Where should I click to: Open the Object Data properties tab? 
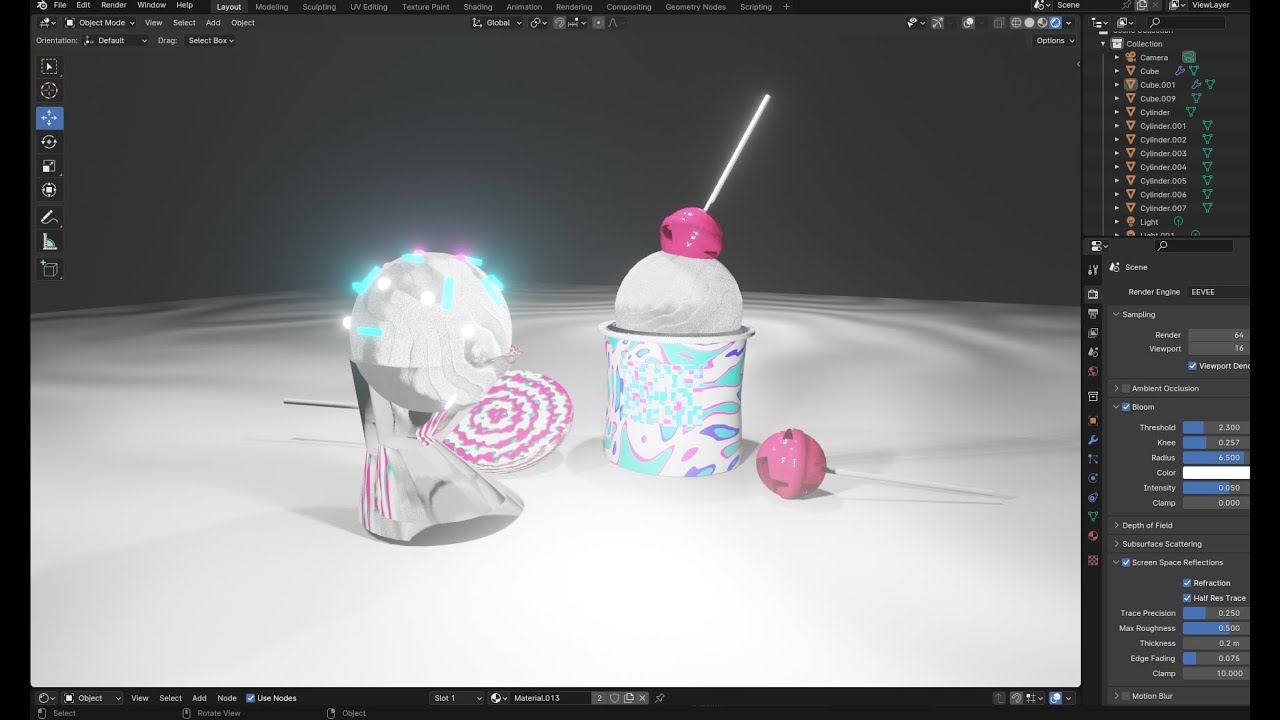pyautogui.click(x=1093, y=516)
